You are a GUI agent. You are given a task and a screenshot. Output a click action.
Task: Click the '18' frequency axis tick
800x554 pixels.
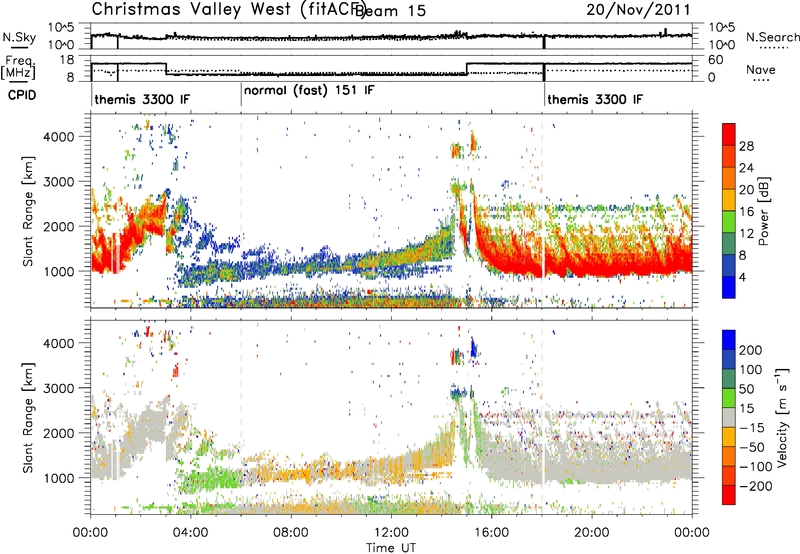[67, 60]
